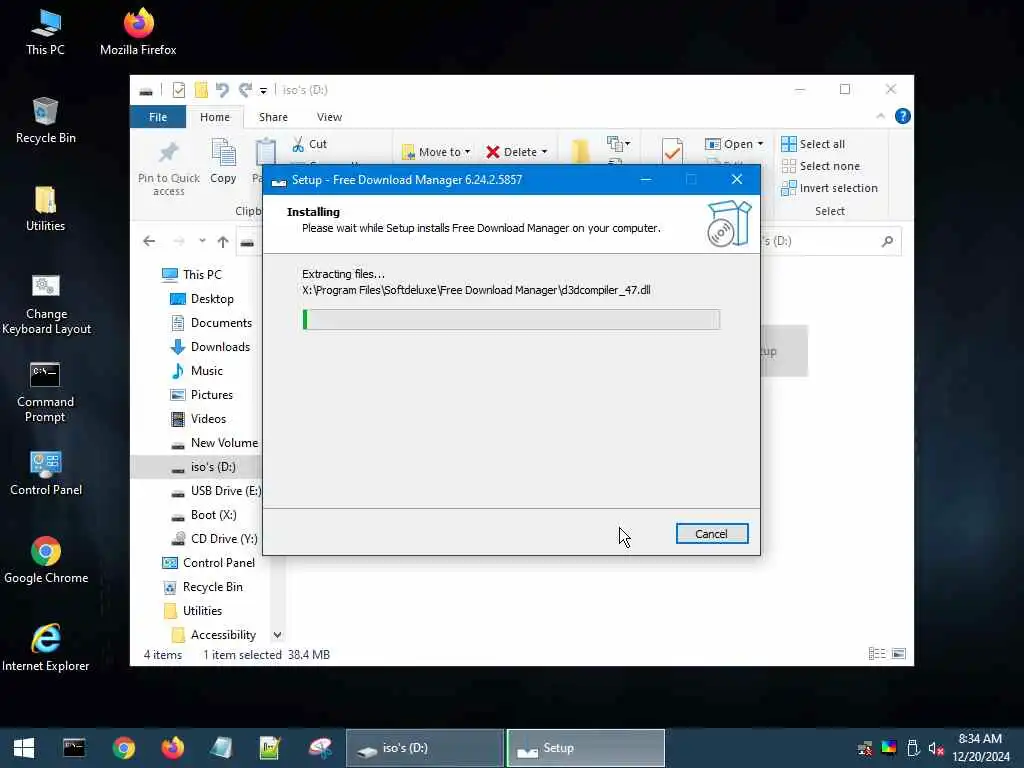Viewport: 1024px width, 768px height.
Task: Select Accessibility folder in navigation pane
Action: (x=214, y=635)
